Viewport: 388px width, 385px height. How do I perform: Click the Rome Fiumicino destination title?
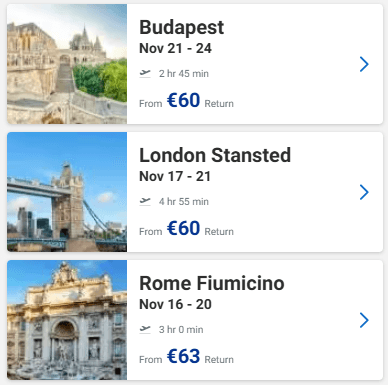pos(212,283)
